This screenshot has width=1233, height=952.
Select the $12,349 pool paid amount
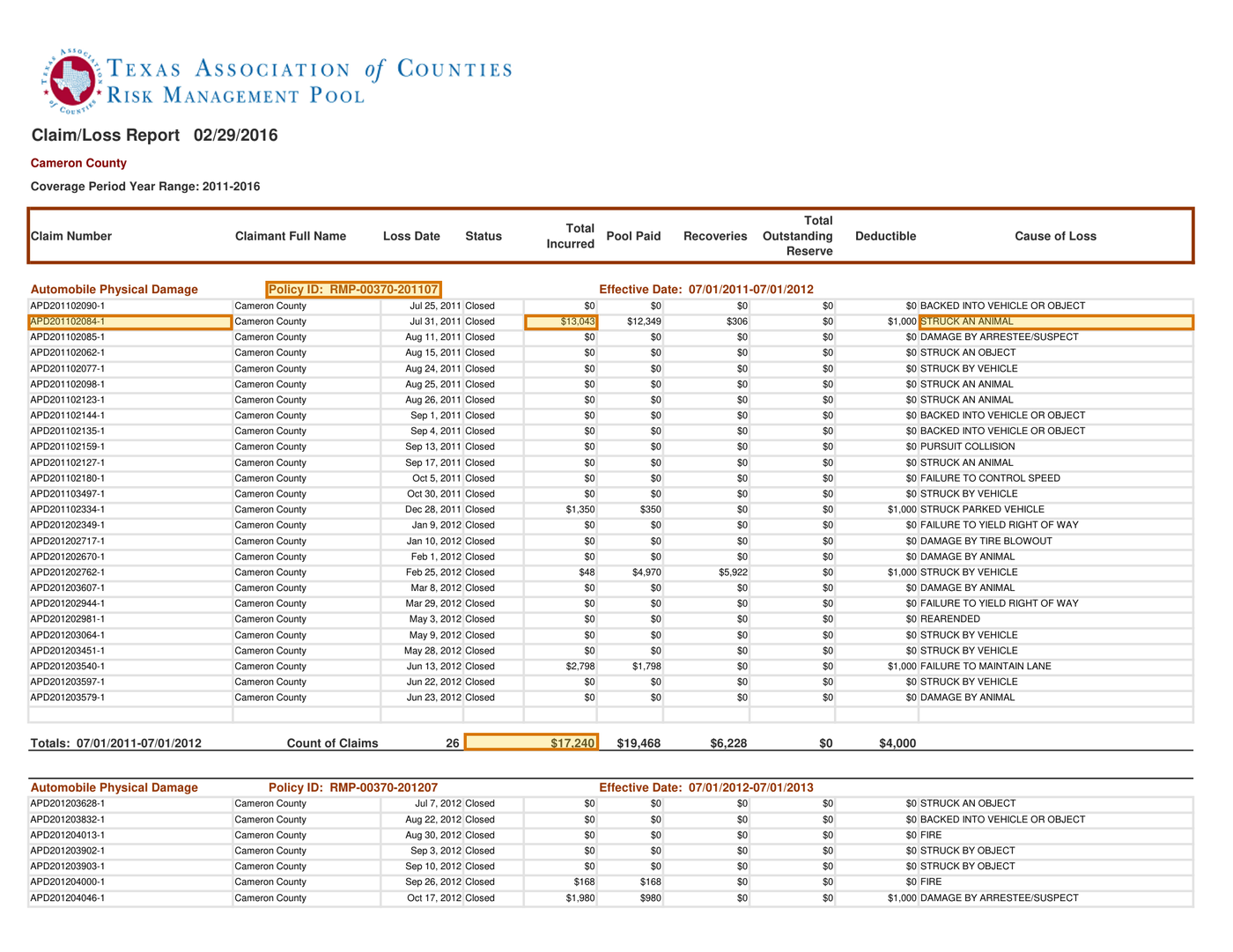pos(644,321)
